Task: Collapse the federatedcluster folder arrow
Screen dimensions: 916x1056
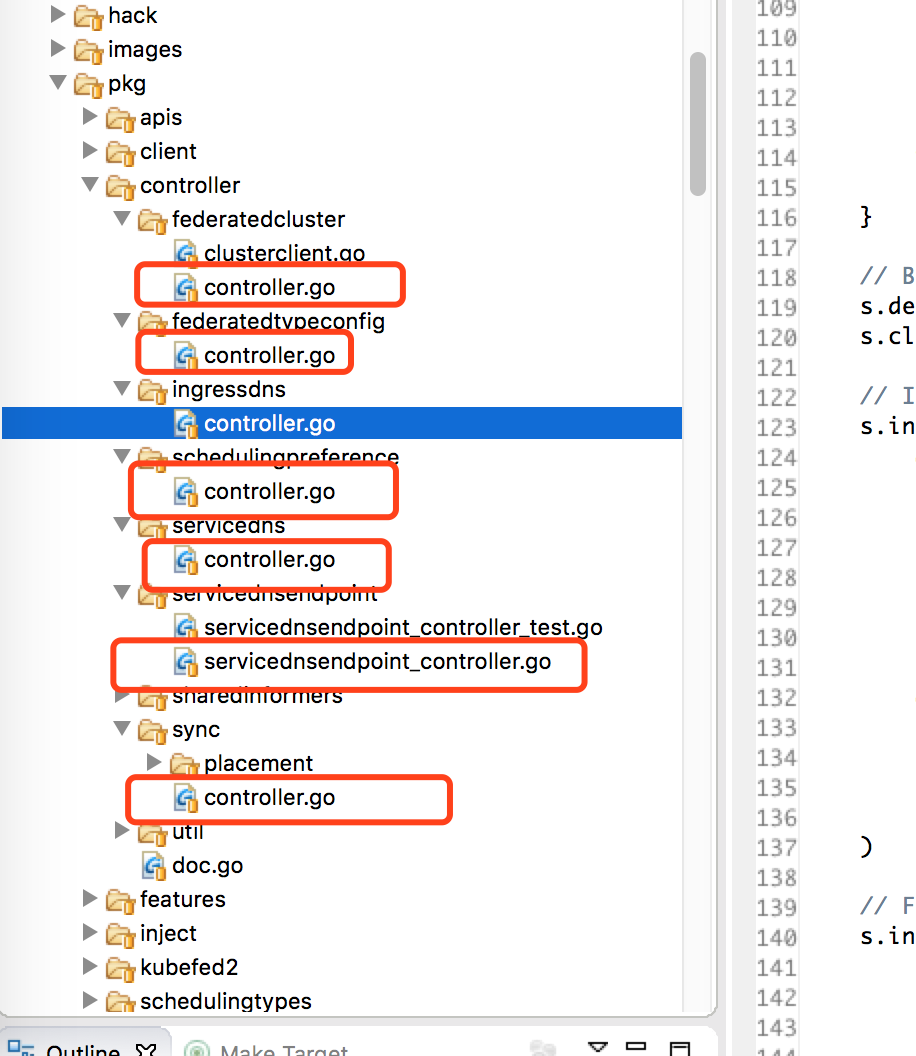Action: 122,218
